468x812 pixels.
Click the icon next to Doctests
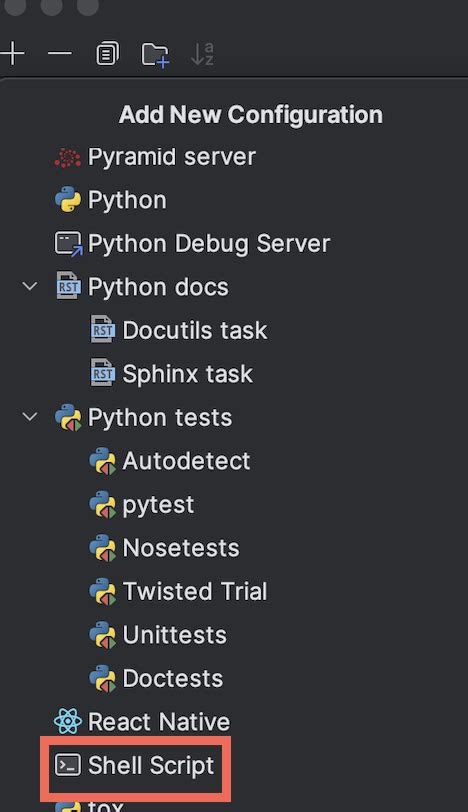tap(102, 679)
